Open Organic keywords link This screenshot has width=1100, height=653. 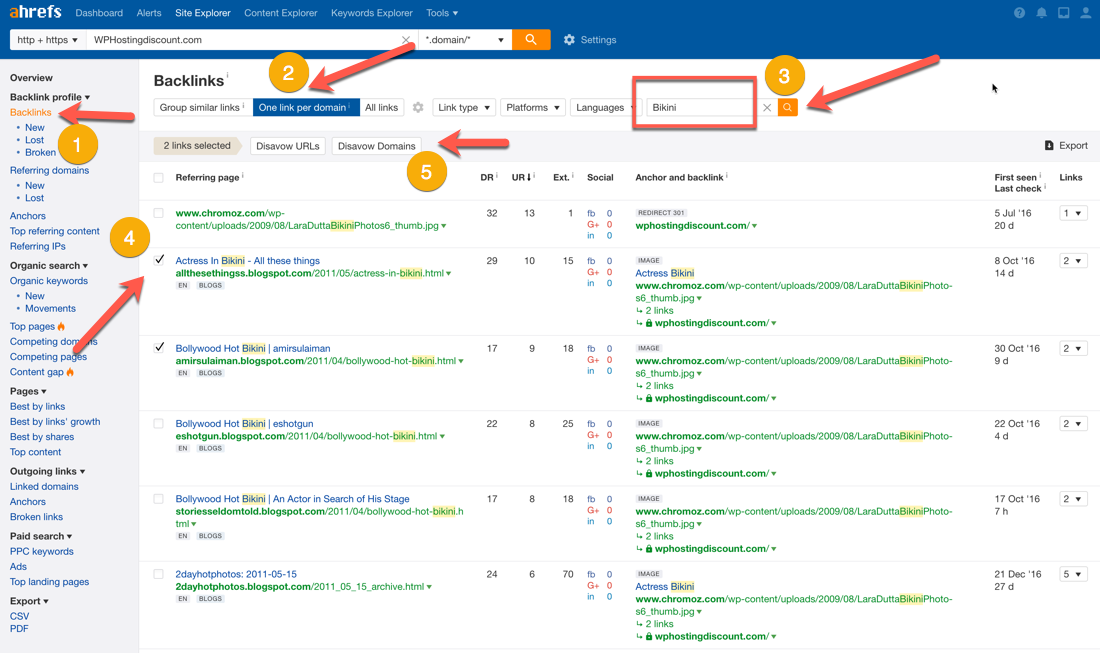(48, 281)
